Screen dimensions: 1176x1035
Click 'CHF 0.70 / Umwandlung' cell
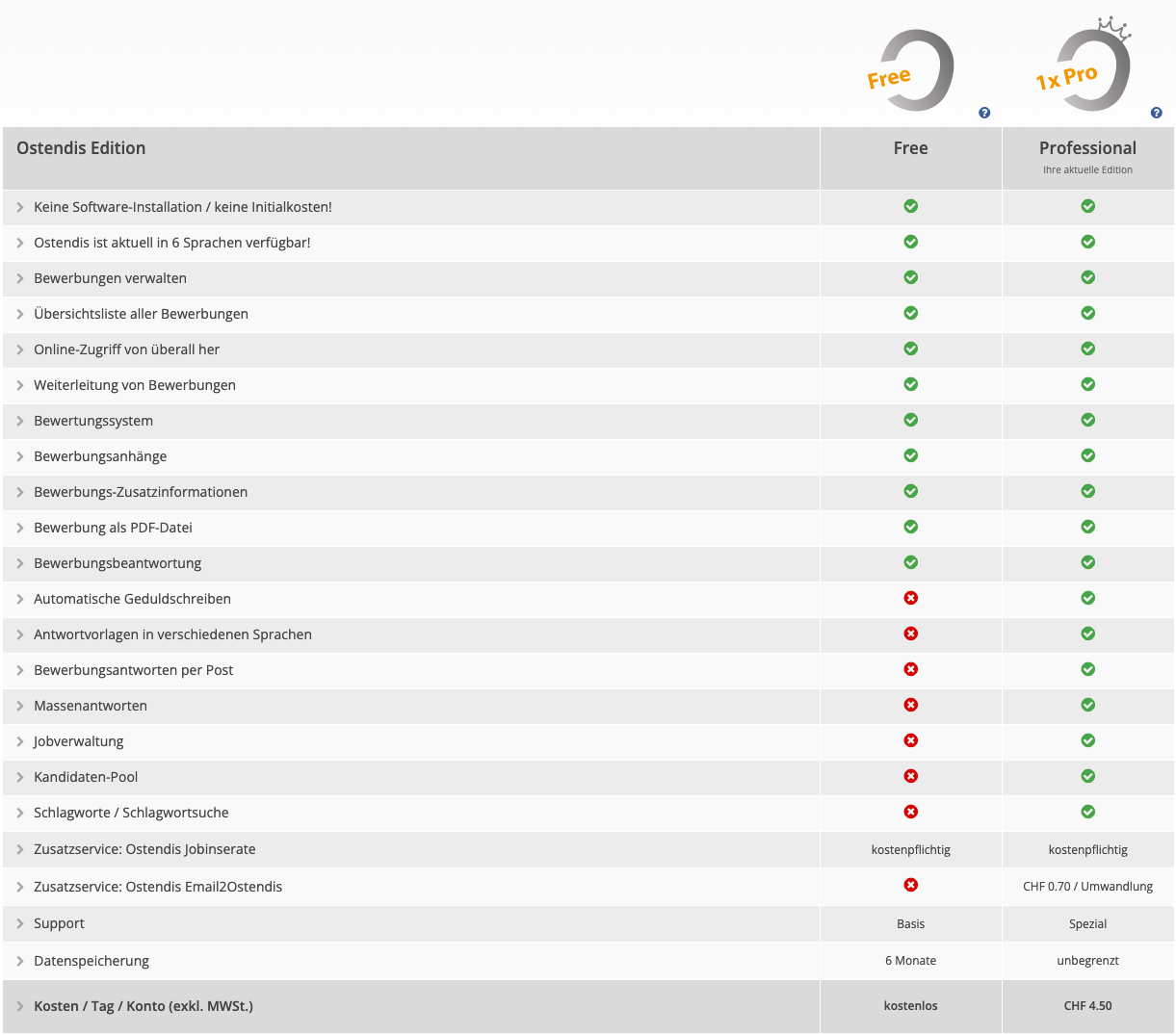1088,887
